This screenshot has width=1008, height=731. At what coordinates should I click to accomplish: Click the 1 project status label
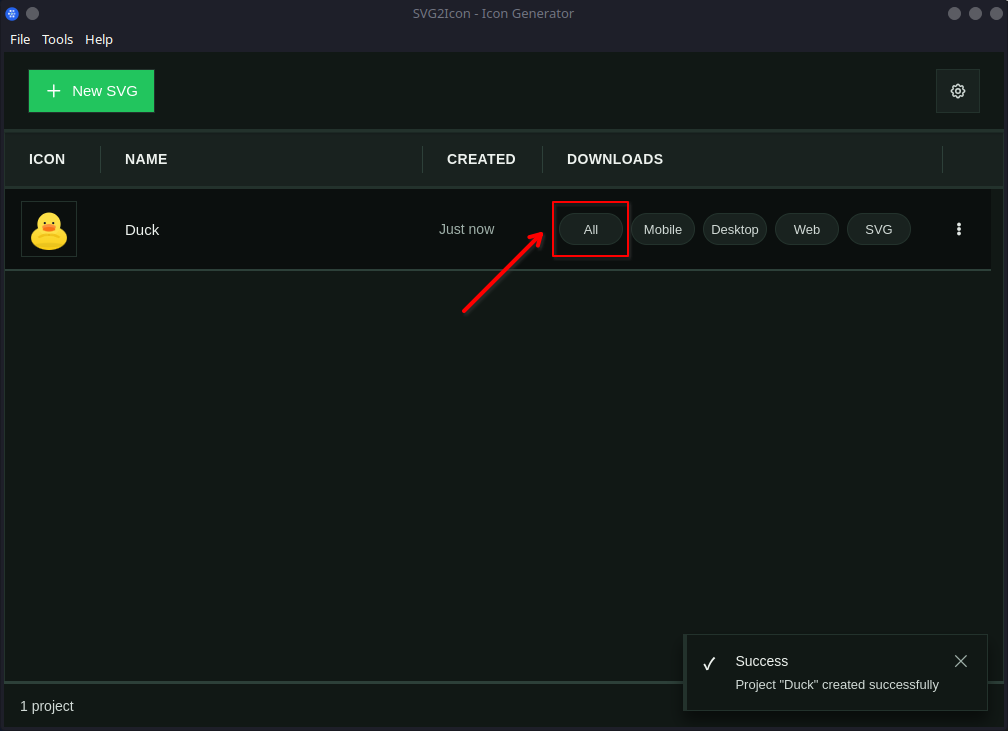click(47, 706)
